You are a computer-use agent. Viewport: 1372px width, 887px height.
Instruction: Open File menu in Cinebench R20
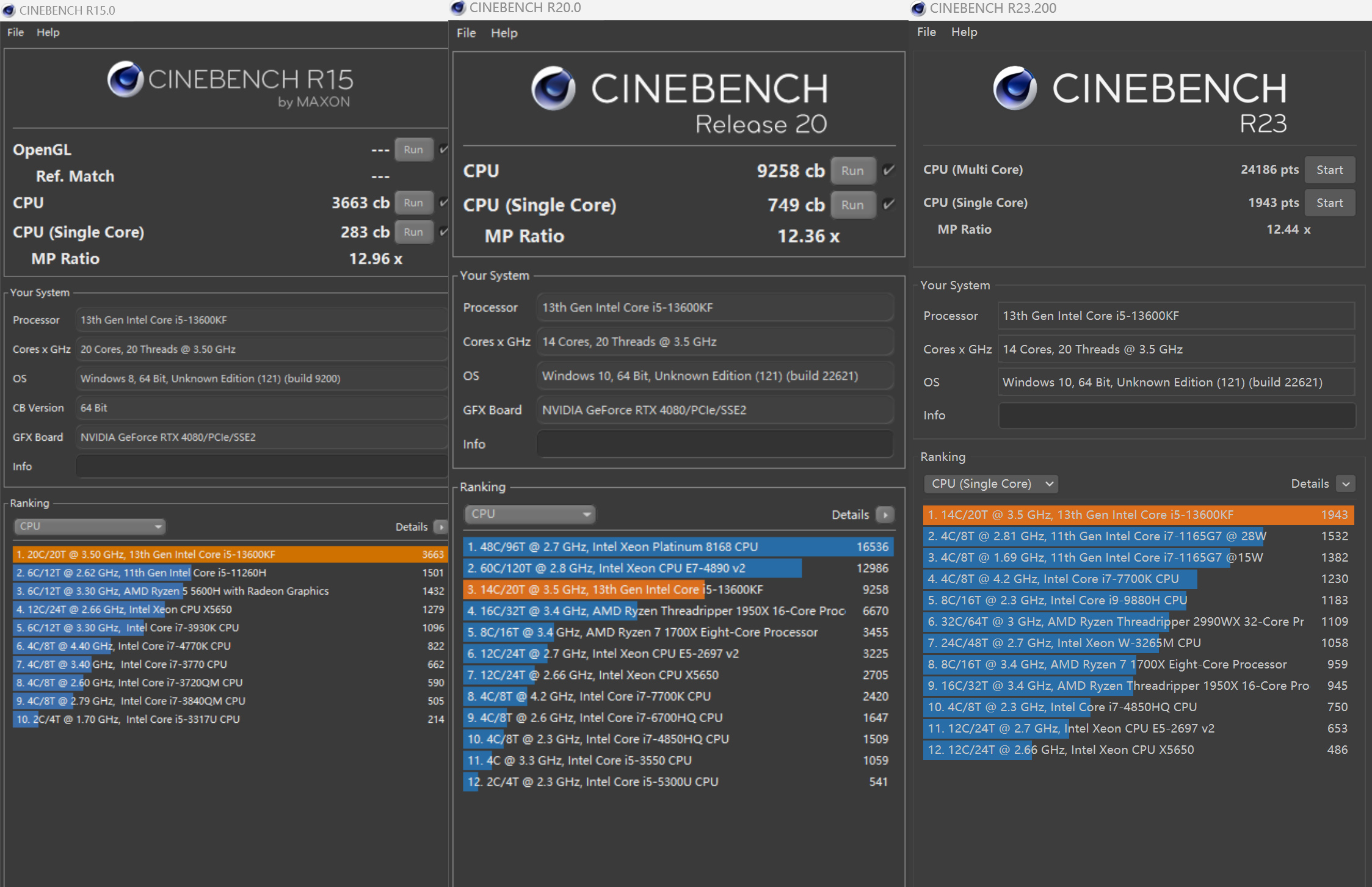[x=466, y=33]
